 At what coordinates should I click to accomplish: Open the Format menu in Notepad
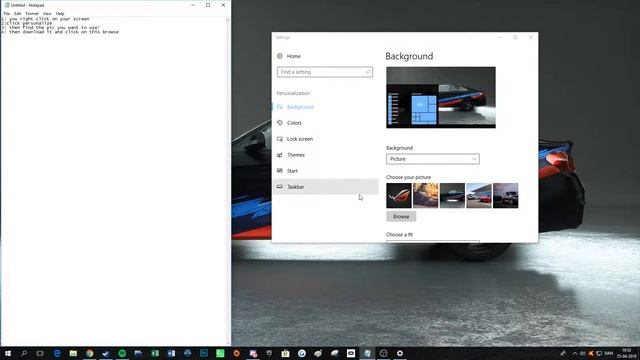[32, 13]
